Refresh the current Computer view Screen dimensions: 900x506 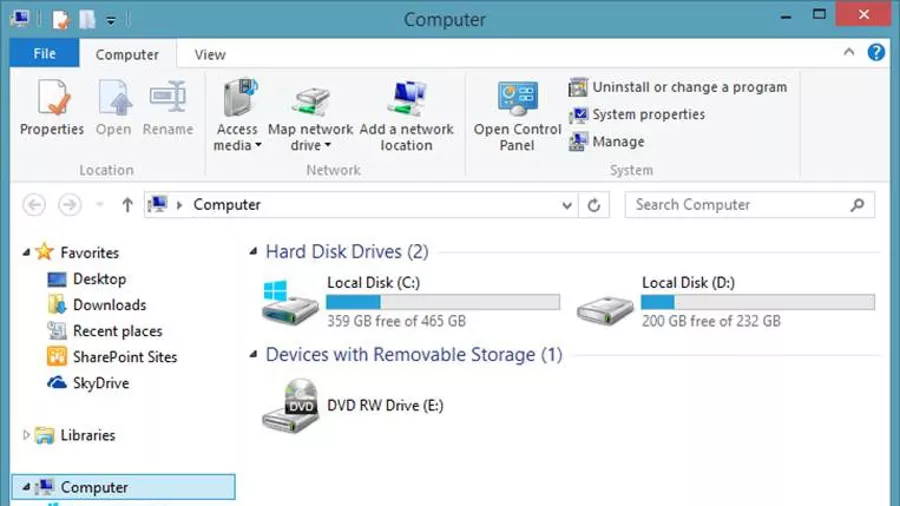(594, 205)
